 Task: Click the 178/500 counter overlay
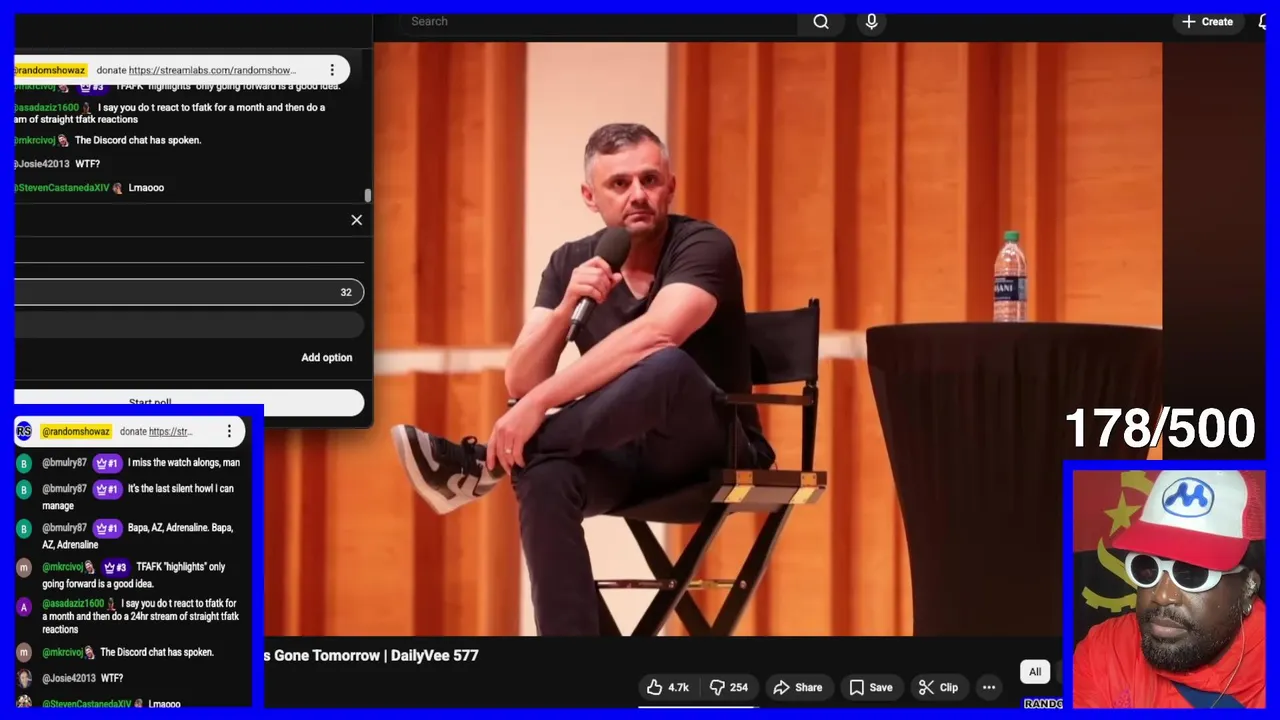tap(1160, 428)
